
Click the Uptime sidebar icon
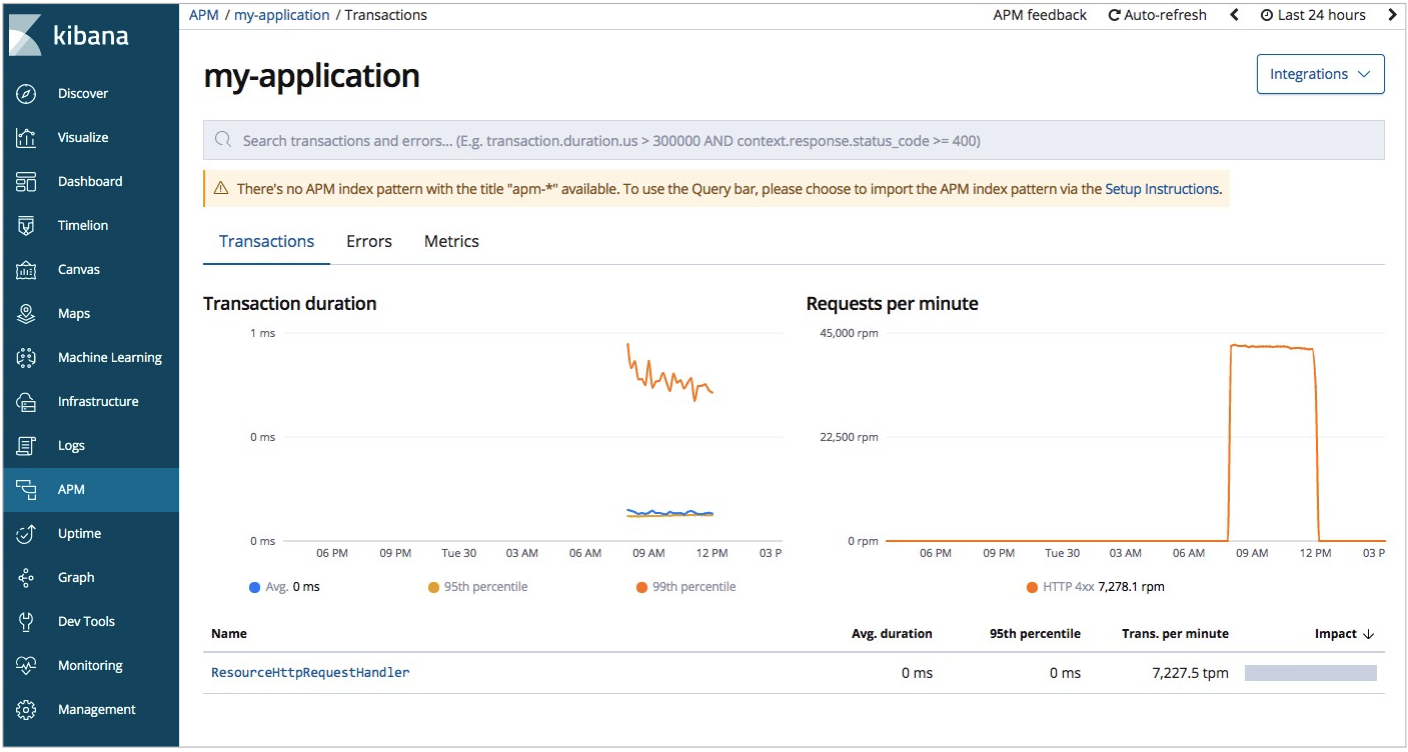click(x=27, y=533)
